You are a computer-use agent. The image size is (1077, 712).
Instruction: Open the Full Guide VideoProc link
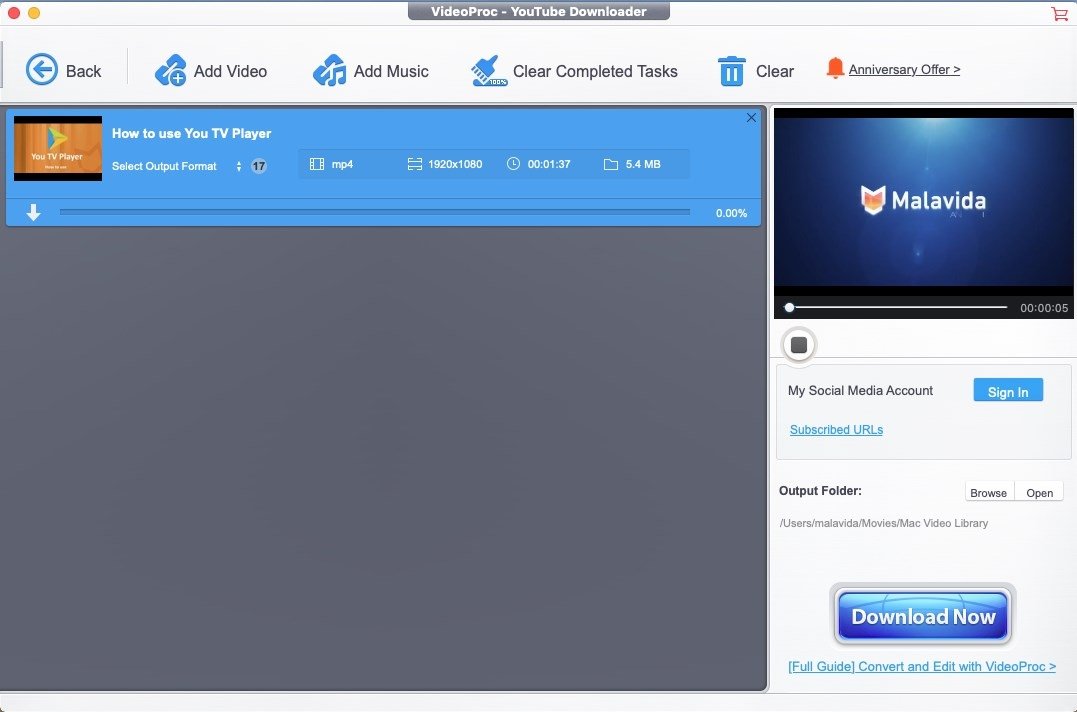pyautogui.click(x=922, y=667)
